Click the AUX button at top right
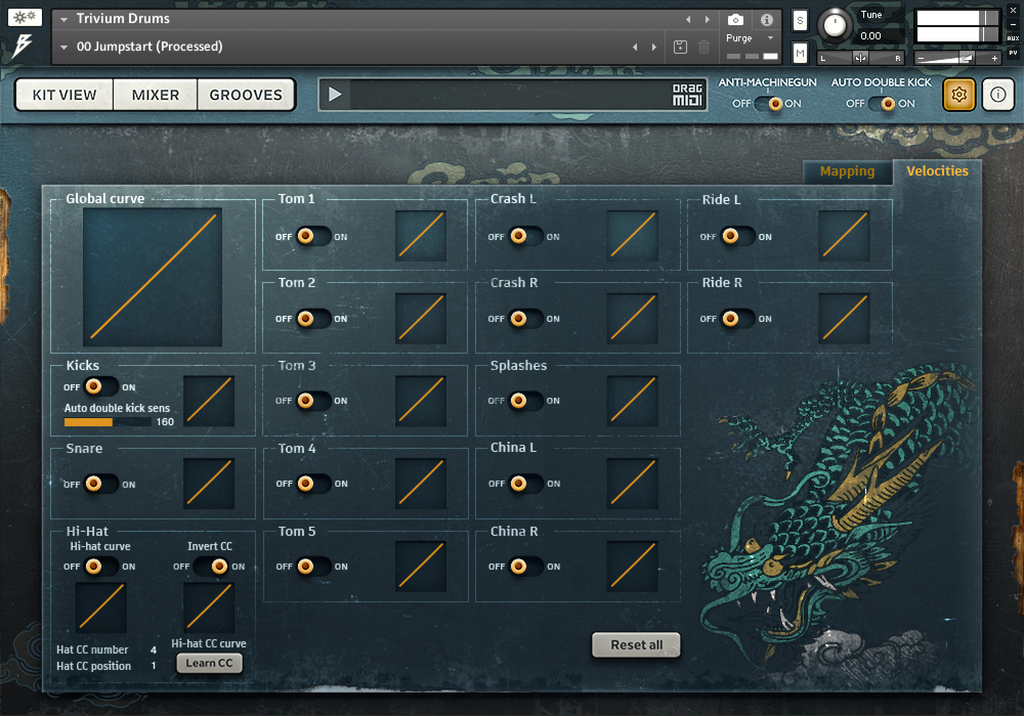1024x716 pixels. click(1013, 39)
